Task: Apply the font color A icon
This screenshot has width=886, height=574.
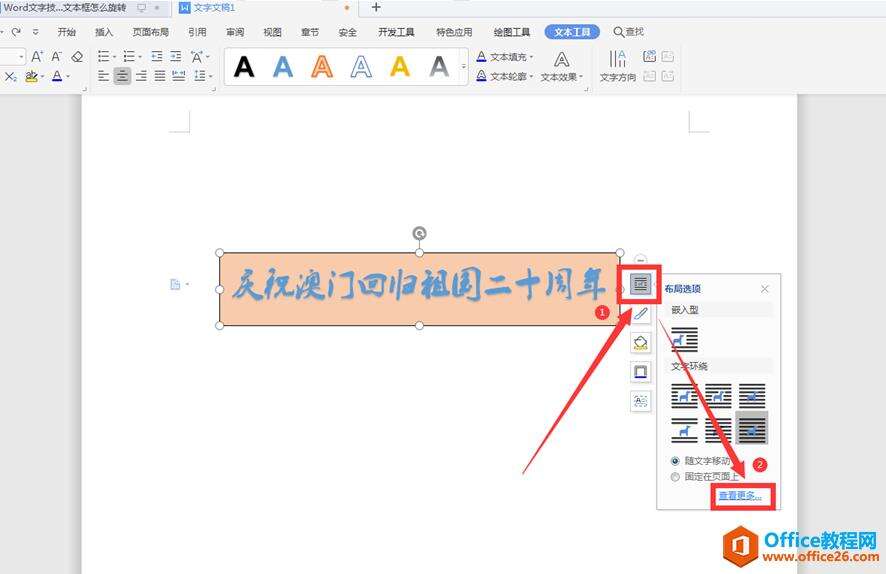Action: click(57, 76)
